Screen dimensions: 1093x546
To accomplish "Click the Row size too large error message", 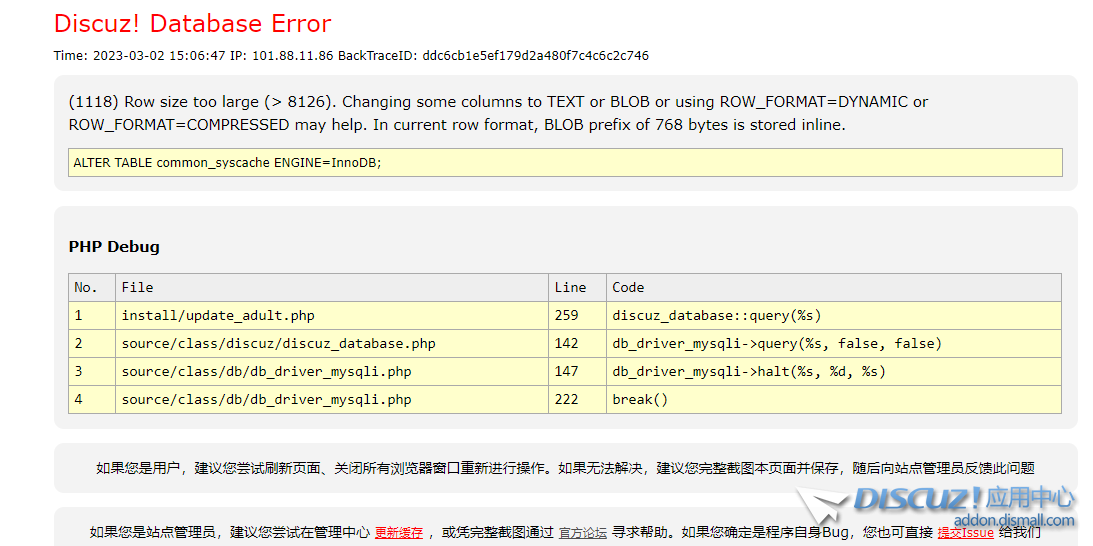I will tap(498, 113).
